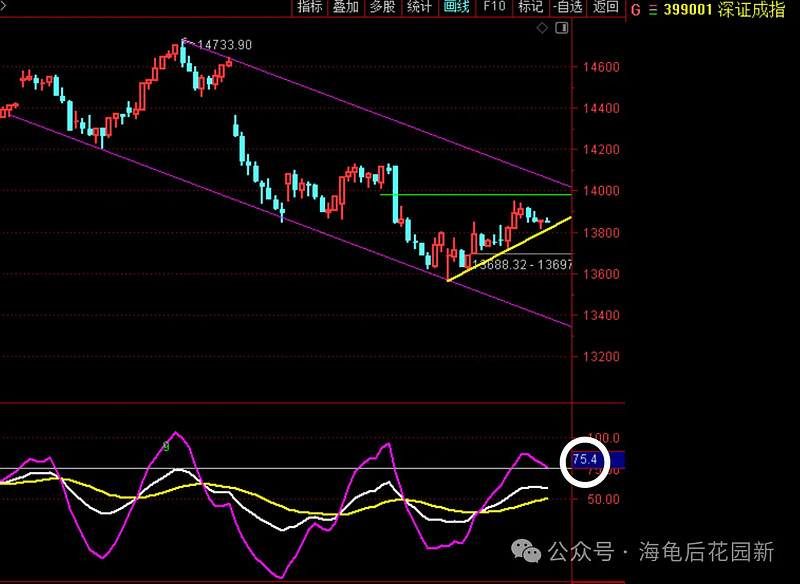Toggle the side panel icon

[x=562, y=28]
